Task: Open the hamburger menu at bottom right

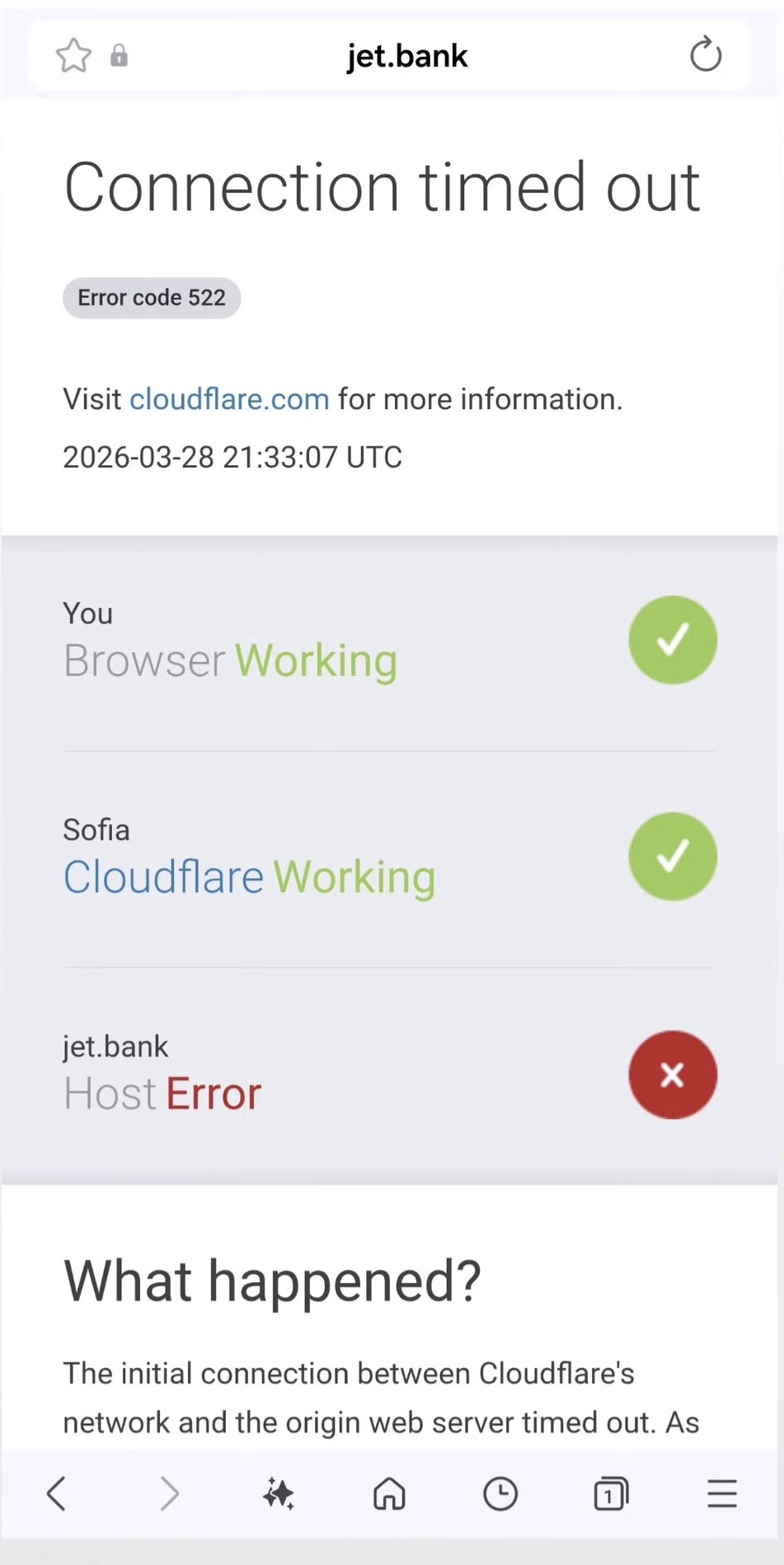Action: point(721,1494)
